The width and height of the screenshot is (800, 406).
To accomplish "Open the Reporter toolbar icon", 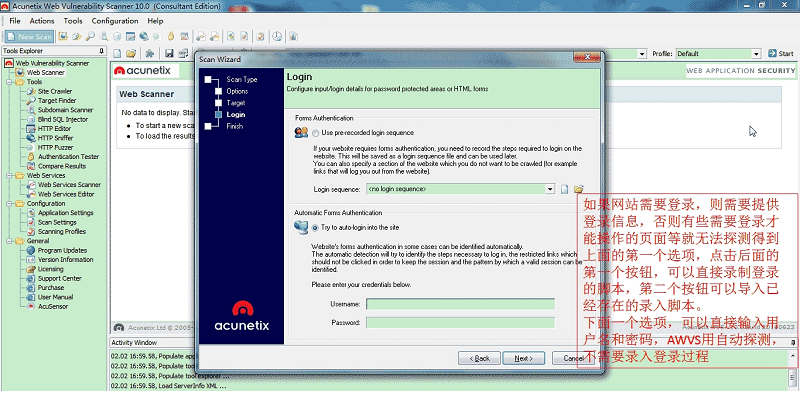I will click(293, 37).
